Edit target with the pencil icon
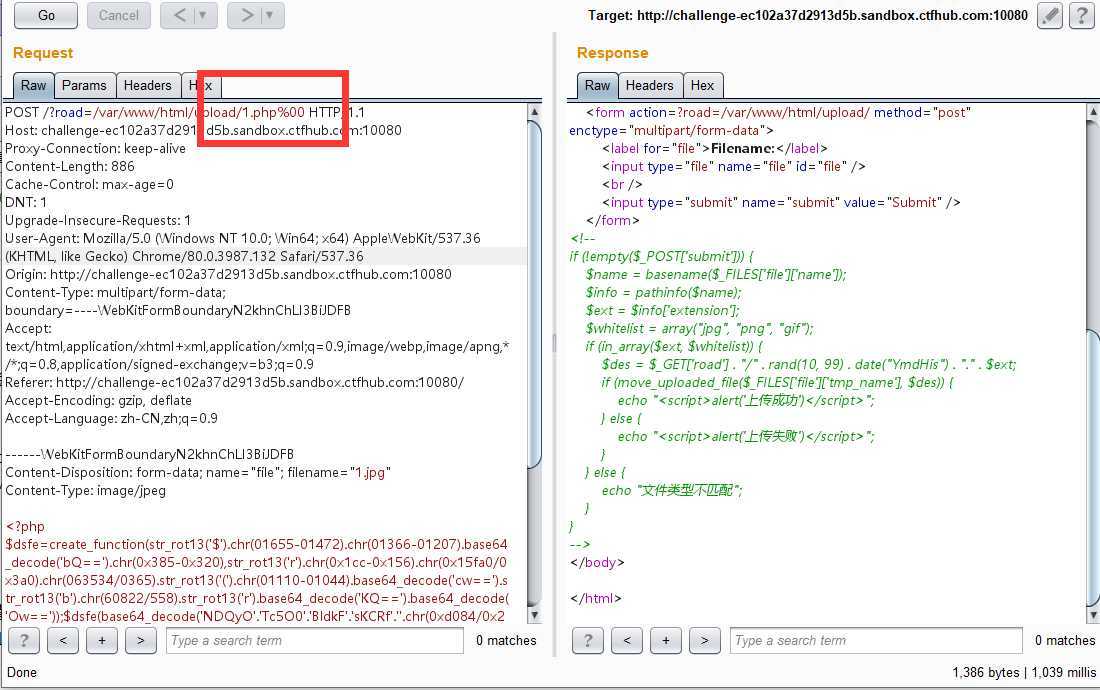Image resolution: width=1100 pixels, height=690 pixels. [1049, 15]
